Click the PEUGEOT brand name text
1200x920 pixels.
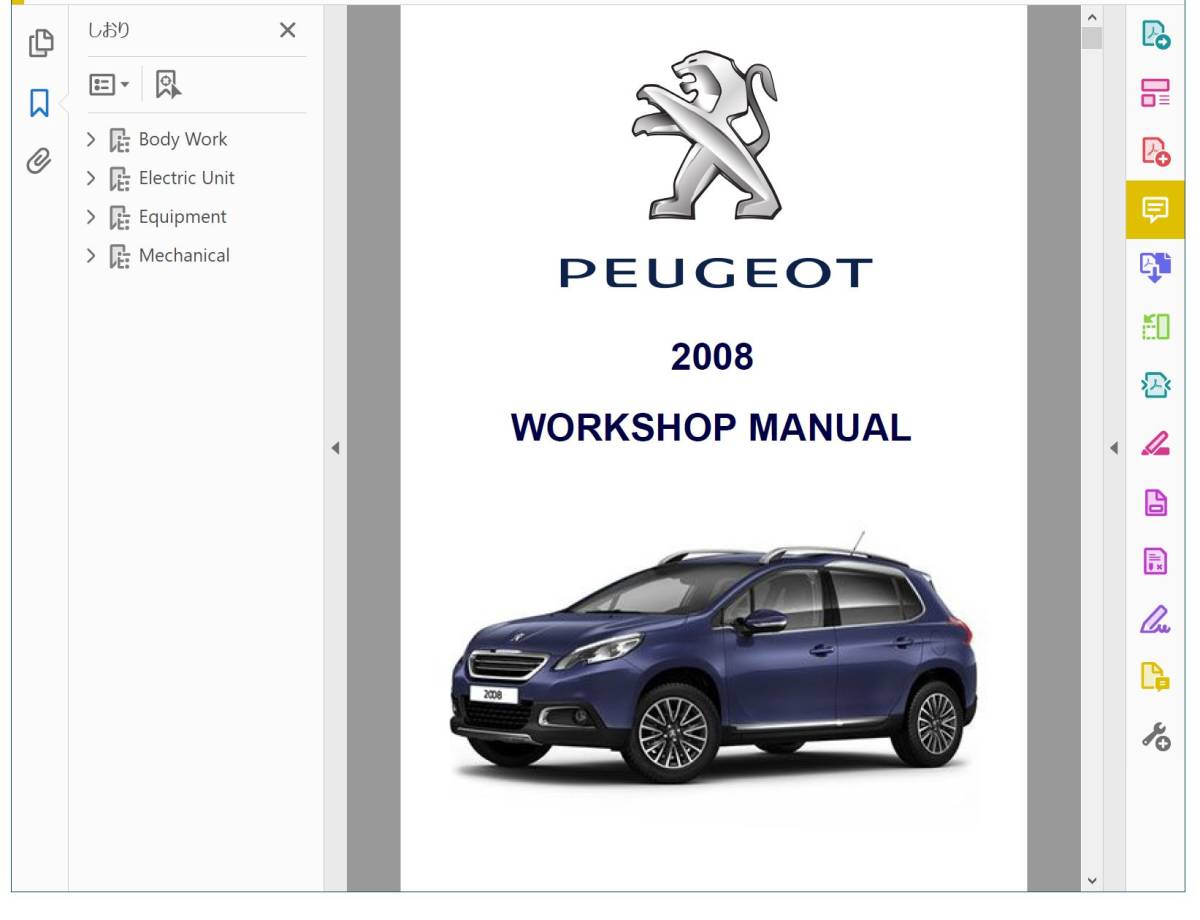pos(715,274)
